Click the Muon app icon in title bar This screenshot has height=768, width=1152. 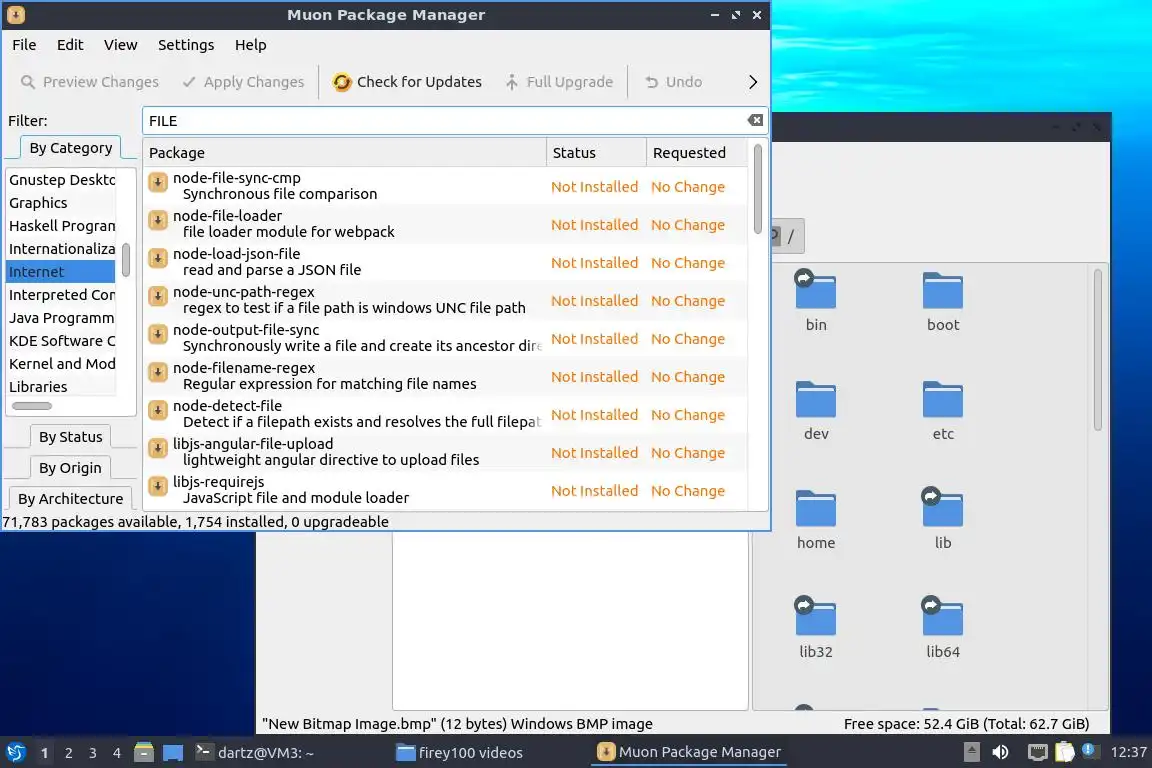15,15
